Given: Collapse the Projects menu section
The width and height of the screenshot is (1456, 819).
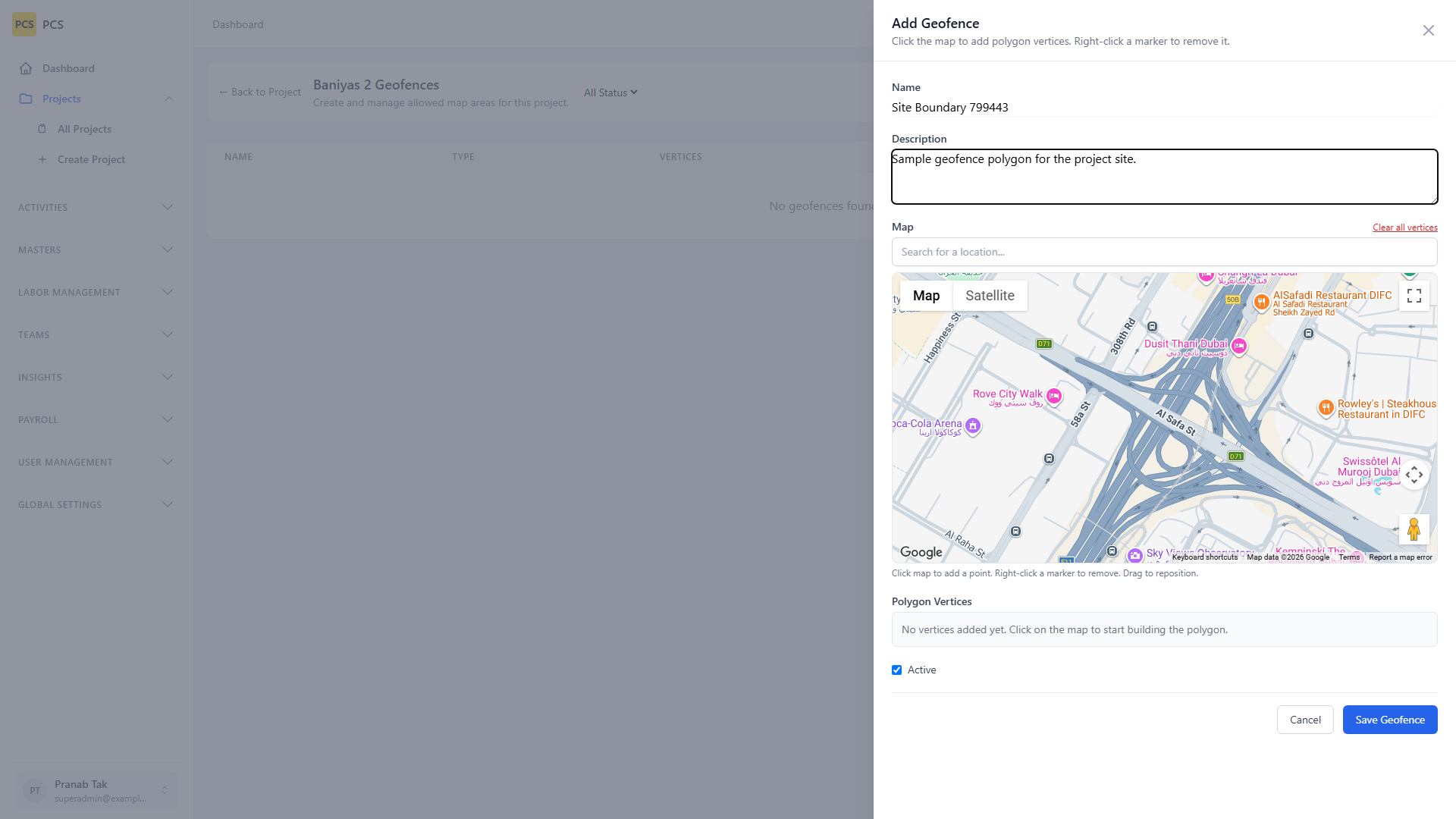Looking at the screenshot, I should point(169,99).
